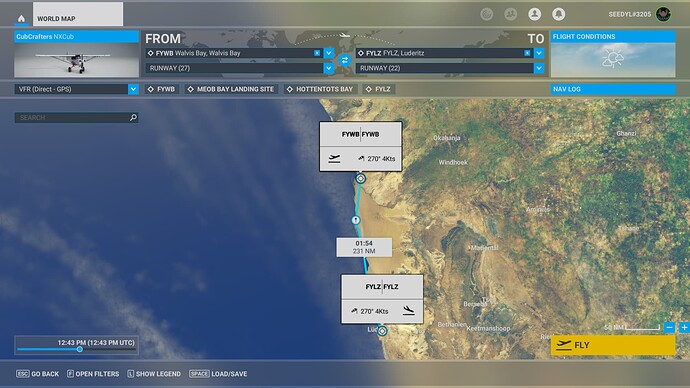This screenshot has height=388, width=690.
Task: Click the yellow FLY button
Action: 613,345
